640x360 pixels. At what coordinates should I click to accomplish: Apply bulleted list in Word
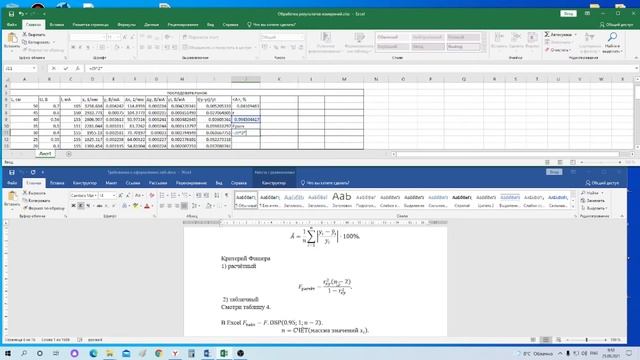click(x=163, y=196)
